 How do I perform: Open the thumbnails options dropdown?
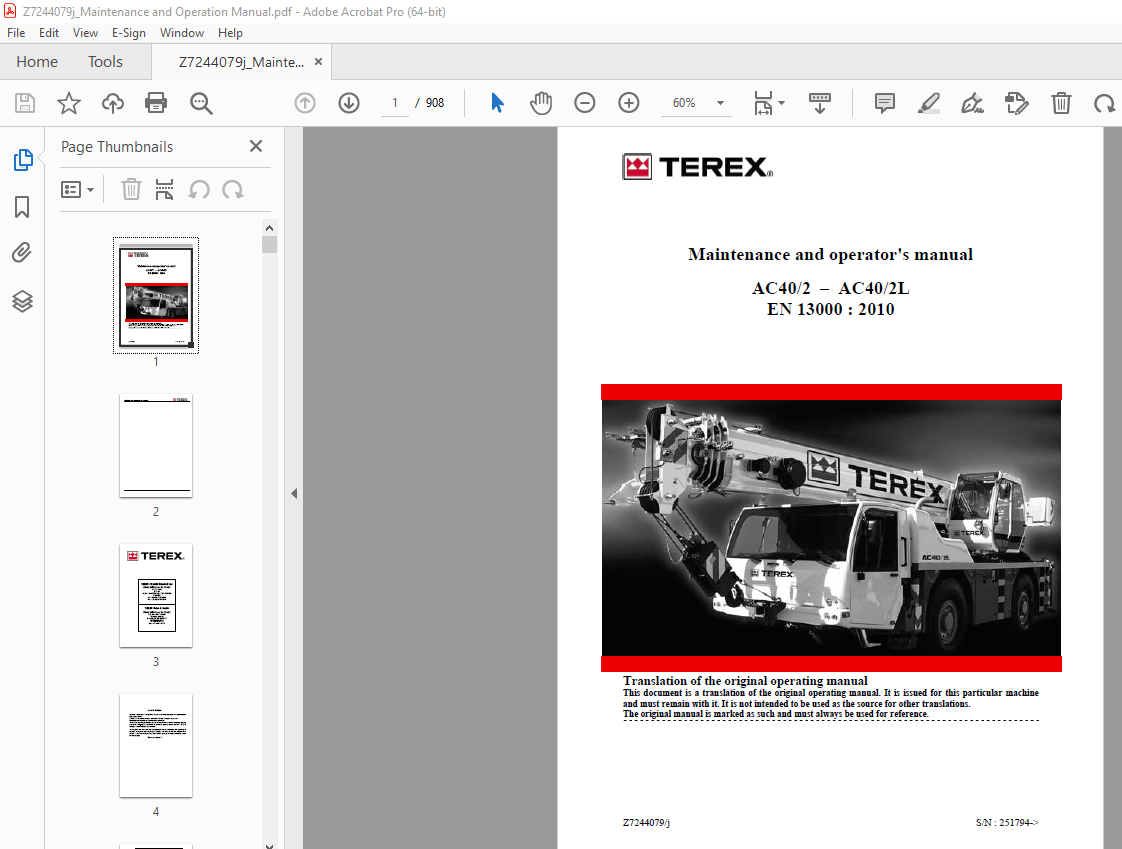(77, 190)
